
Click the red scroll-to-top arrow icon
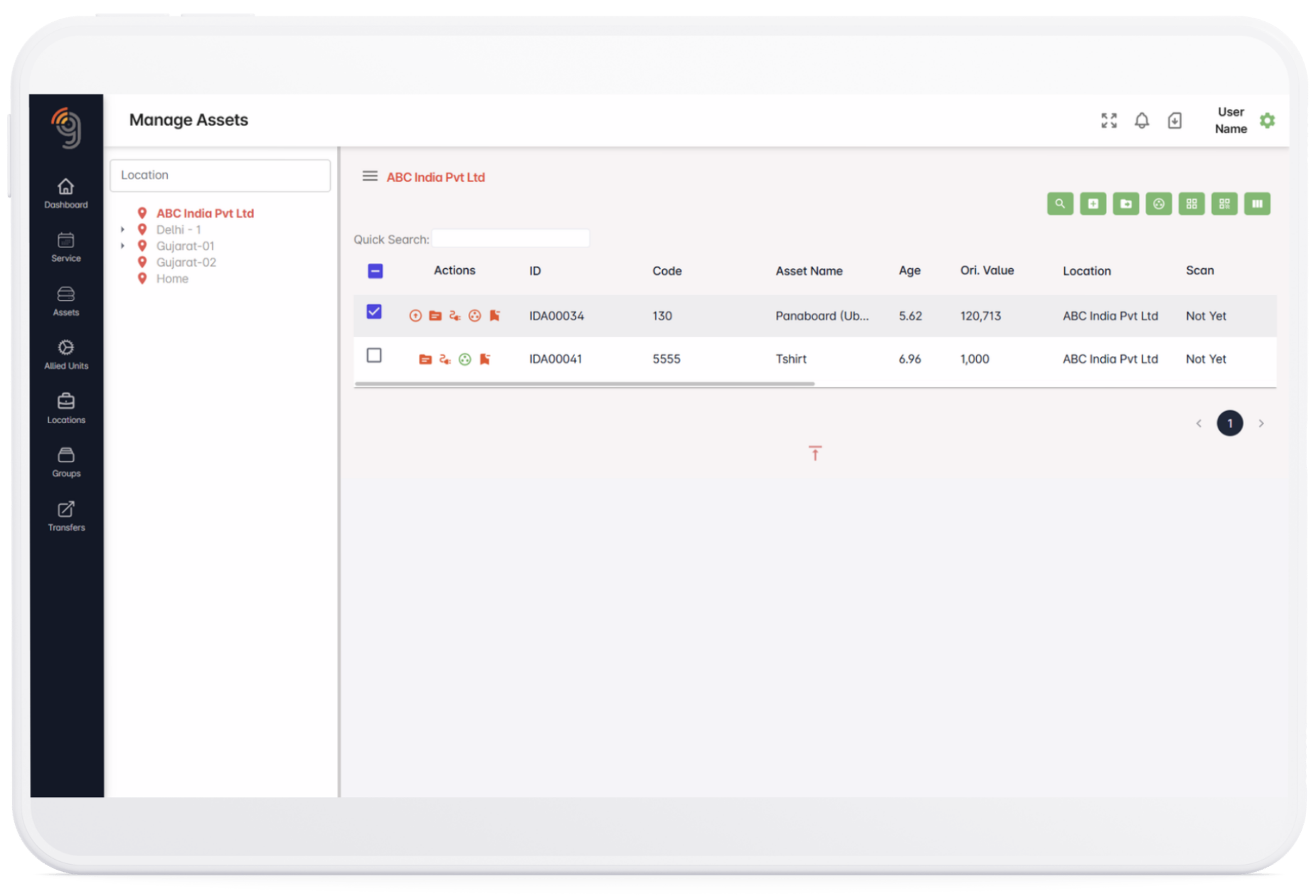click(x=815, y=453)
